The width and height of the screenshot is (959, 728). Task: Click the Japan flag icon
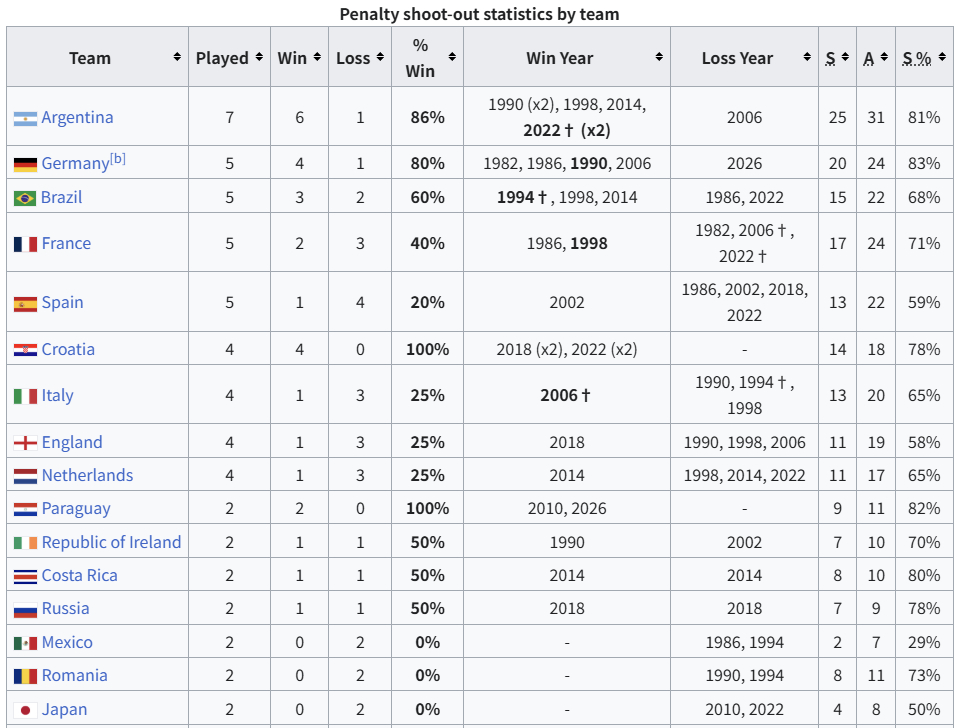click(x=25, y=710)
